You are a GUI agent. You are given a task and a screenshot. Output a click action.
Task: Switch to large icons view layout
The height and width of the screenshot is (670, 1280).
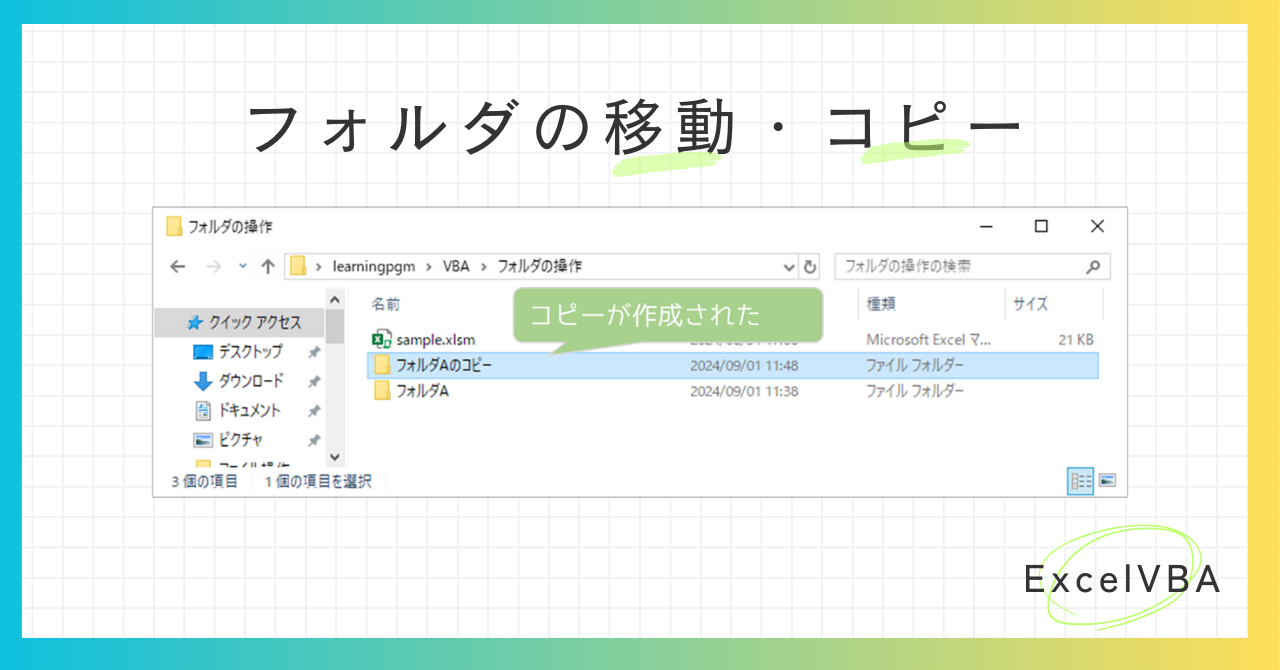click(x=1108, y=481)
